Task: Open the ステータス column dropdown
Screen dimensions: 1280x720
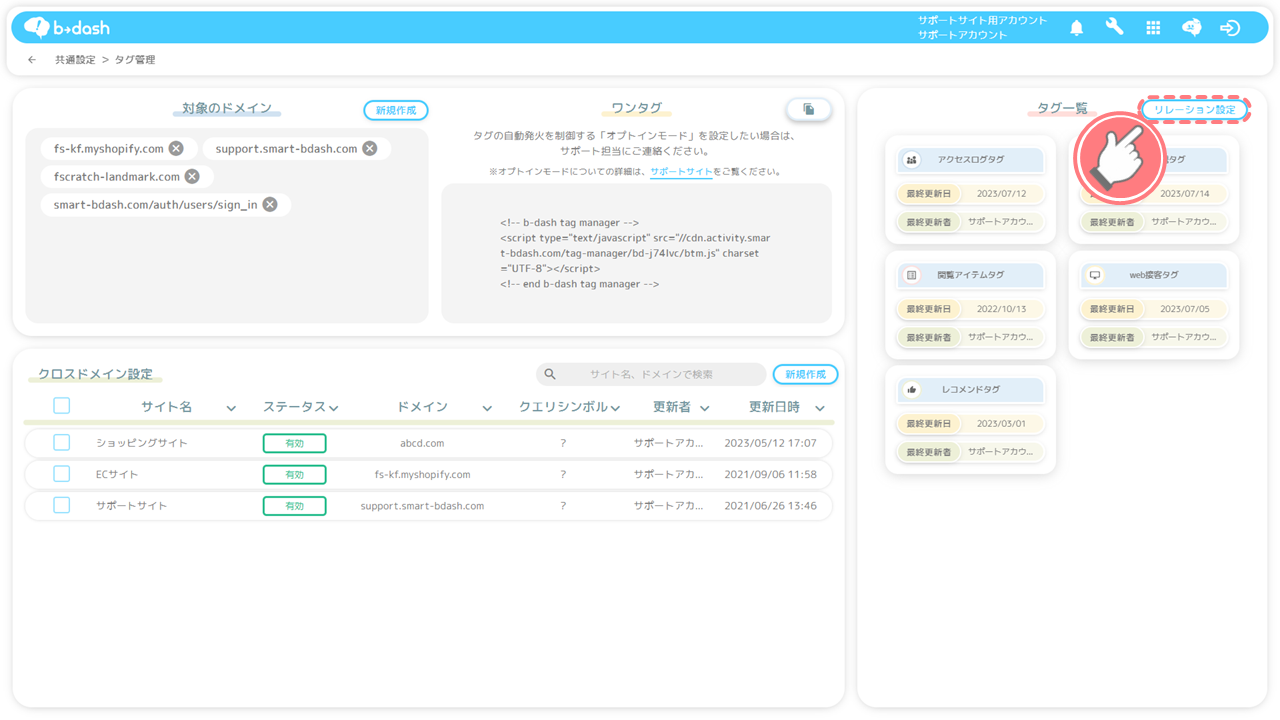Action: point(334,408)
